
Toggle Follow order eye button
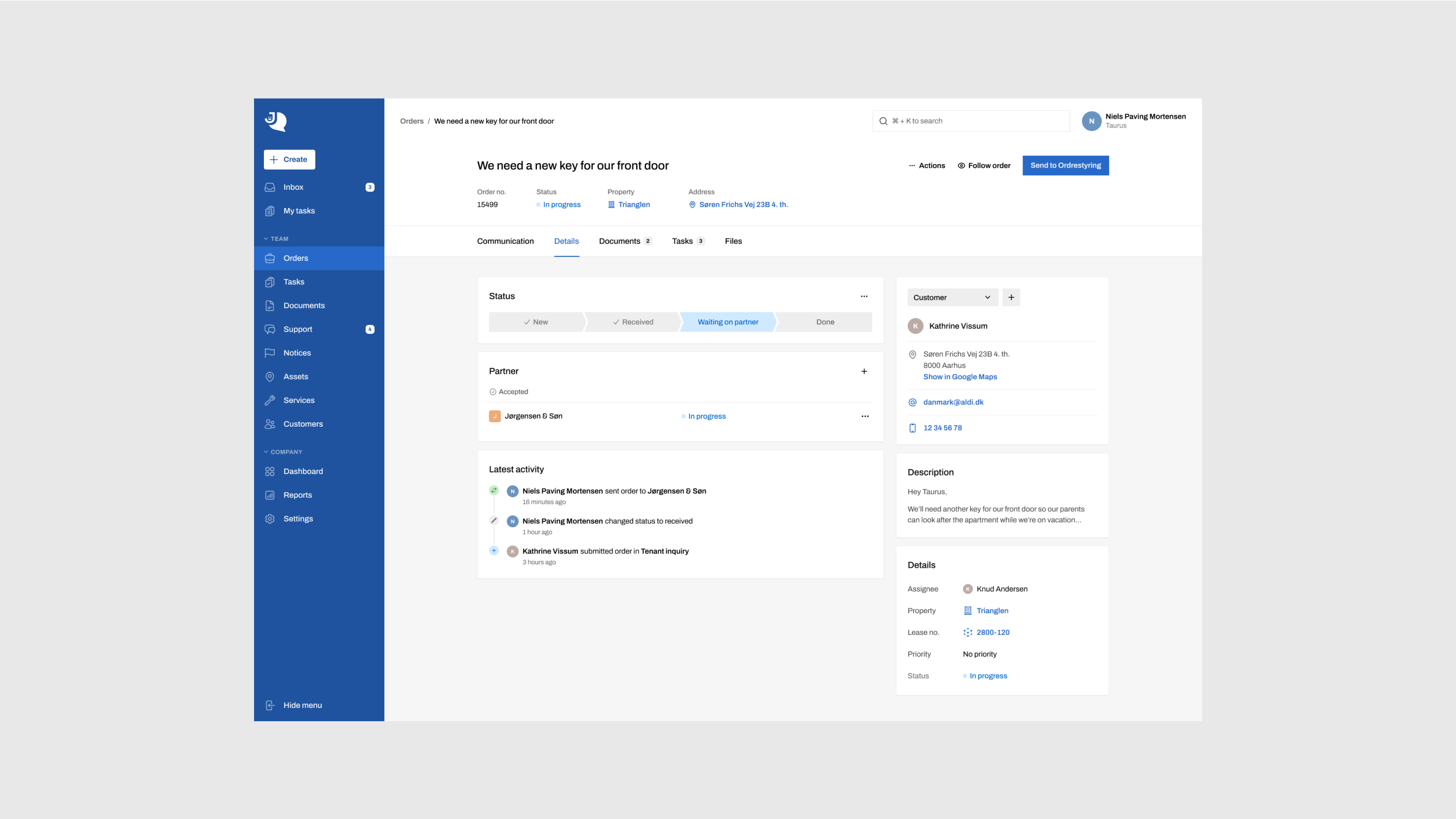pos(984,166)
